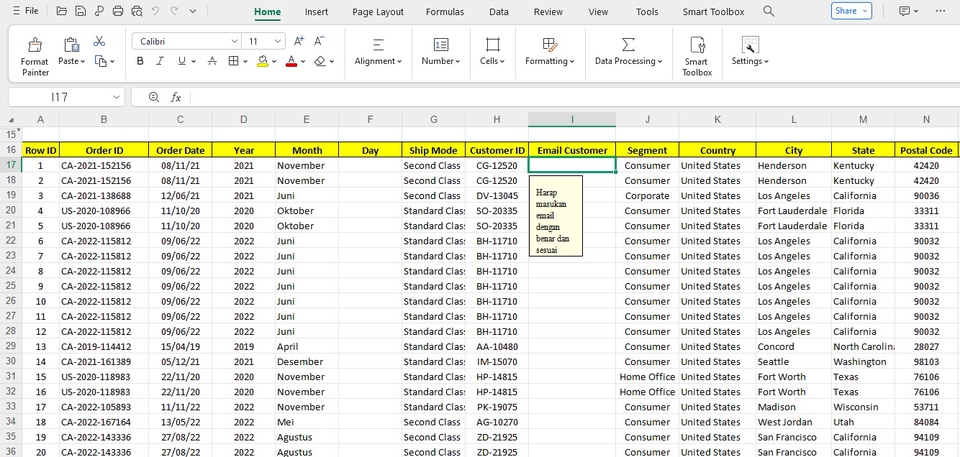Click into the formula bar input

tap(574, 97)
